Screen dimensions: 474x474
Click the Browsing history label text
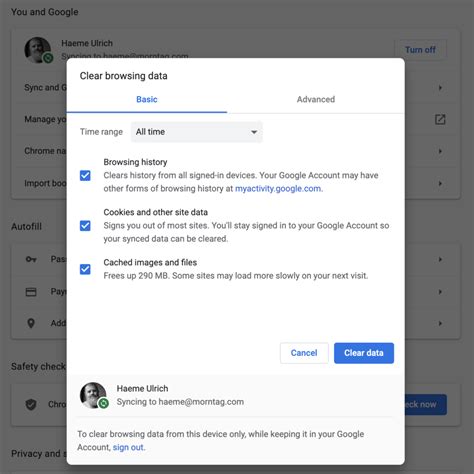pos(135,162)
